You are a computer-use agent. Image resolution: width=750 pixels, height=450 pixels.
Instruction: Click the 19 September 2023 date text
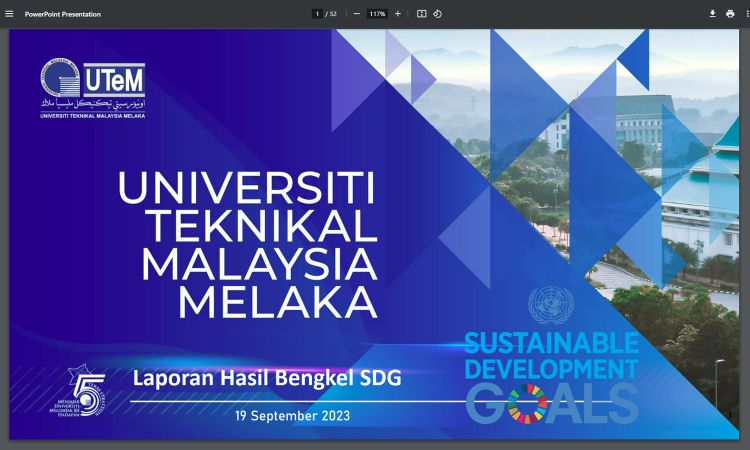(292, 414)
